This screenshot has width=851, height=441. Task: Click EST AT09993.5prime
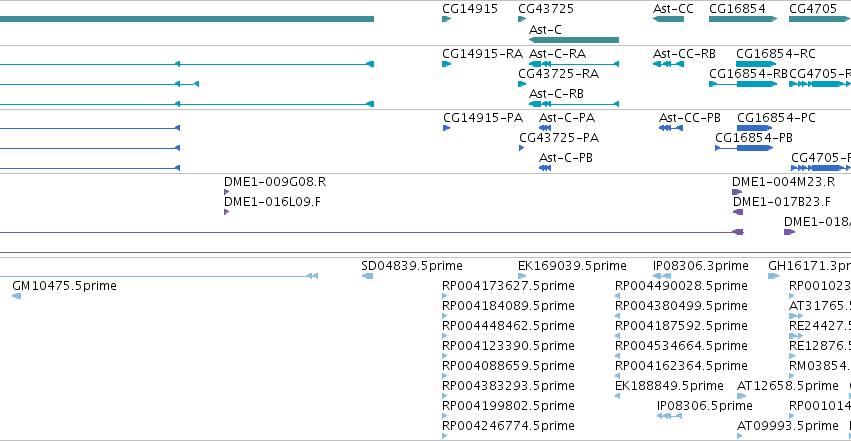pyautogui.click(x=740, y=437)
